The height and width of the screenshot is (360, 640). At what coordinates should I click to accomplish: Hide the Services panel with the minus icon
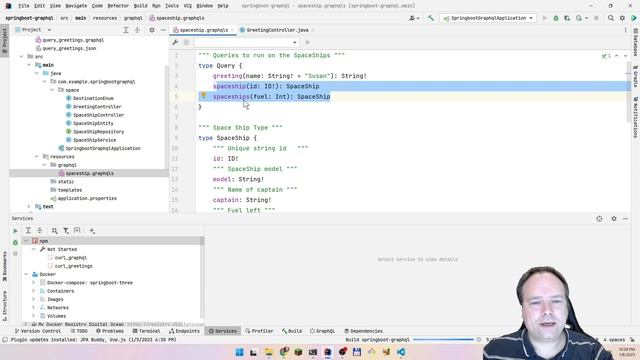(x=625, y=219)
